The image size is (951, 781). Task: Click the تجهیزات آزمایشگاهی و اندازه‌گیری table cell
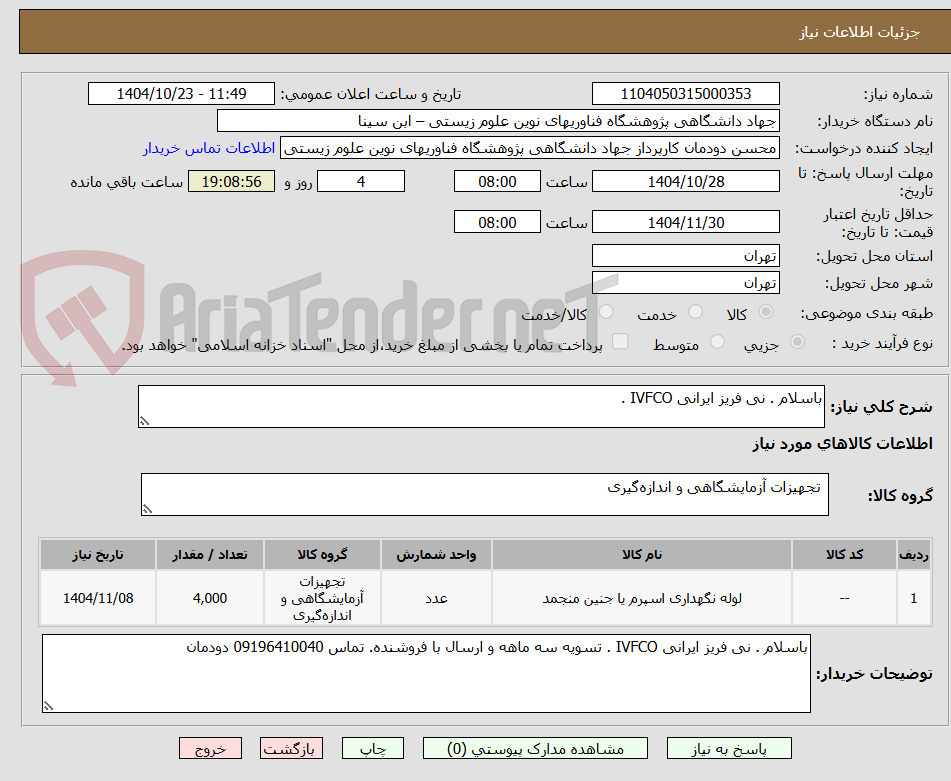pos(322,598)
